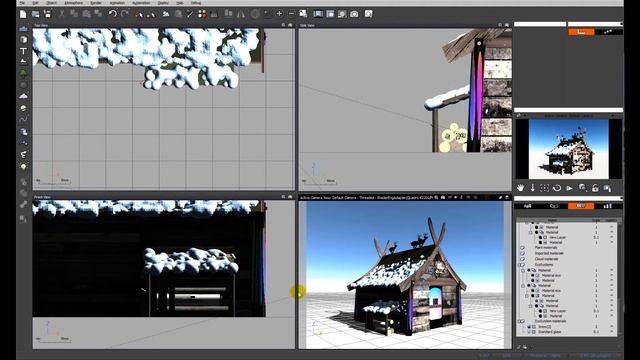Click the ventilator wind tool icon
Screen dimensions: 640x360
click(23, 155)
